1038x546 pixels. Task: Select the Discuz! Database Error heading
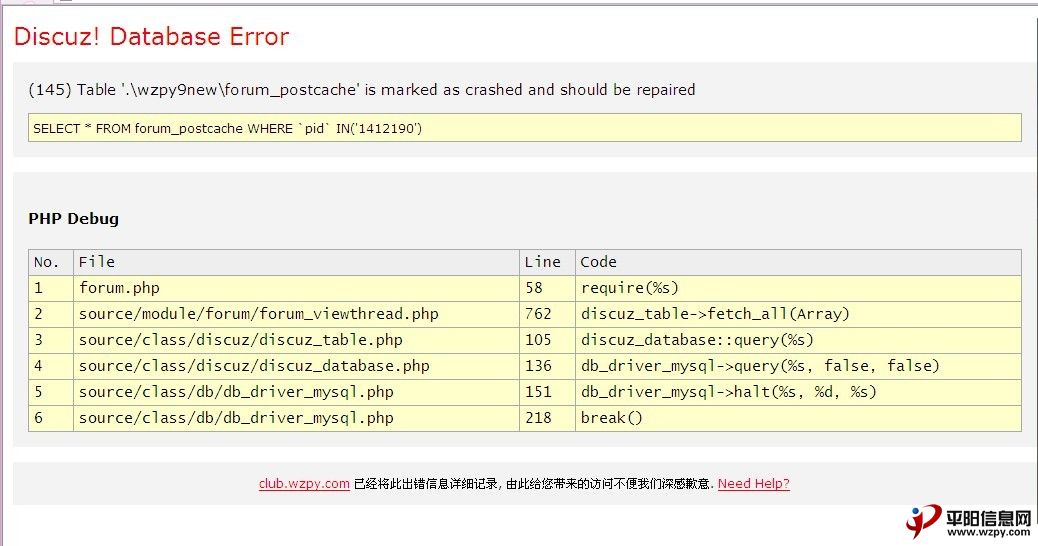click(152, 36)
